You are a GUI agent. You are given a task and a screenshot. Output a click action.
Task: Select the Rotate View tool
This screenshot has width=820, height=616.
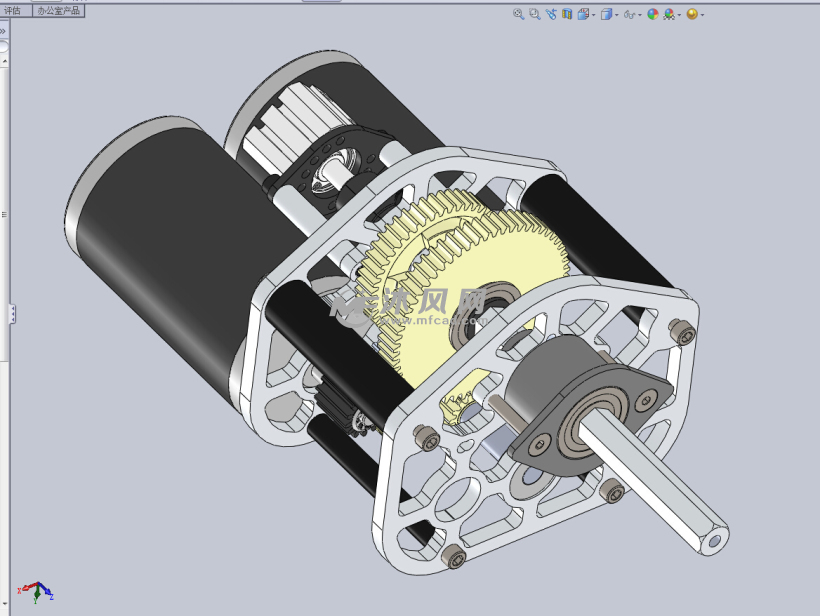pyautogui.click(x=551, y=14)
